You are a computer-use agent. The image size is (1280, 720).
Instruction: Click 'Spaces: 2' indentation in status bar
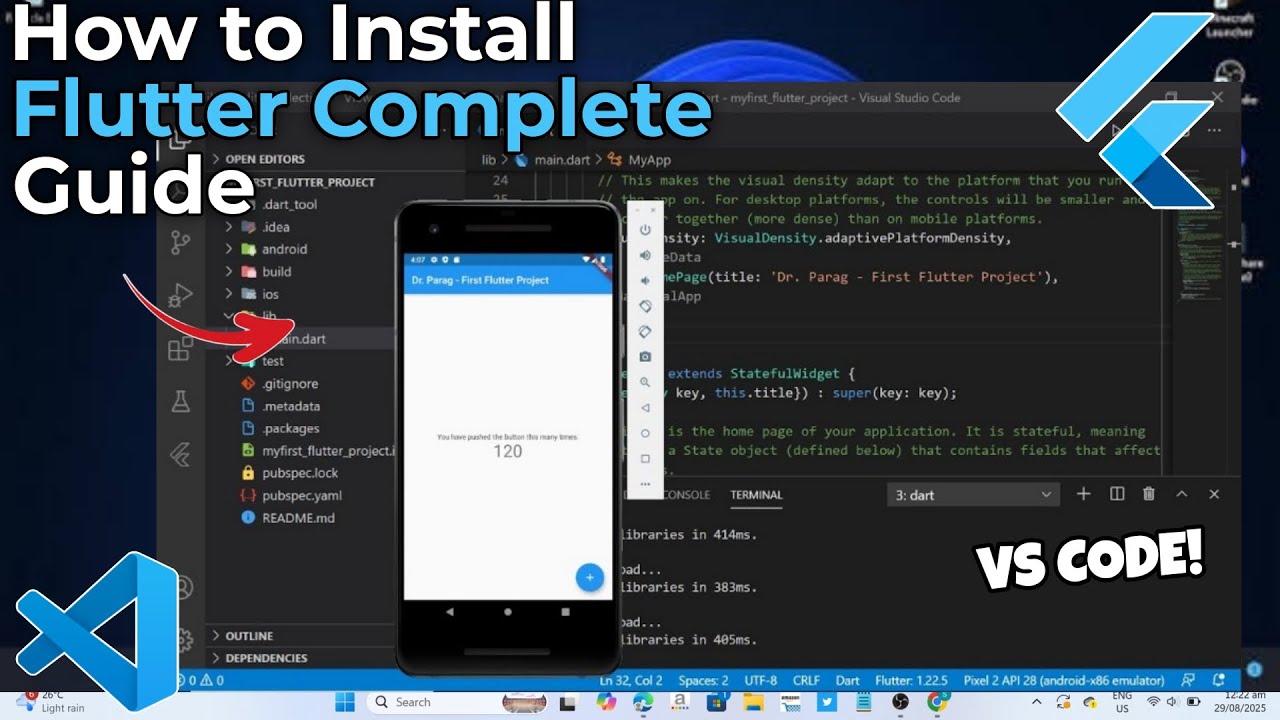pos(703,680)
